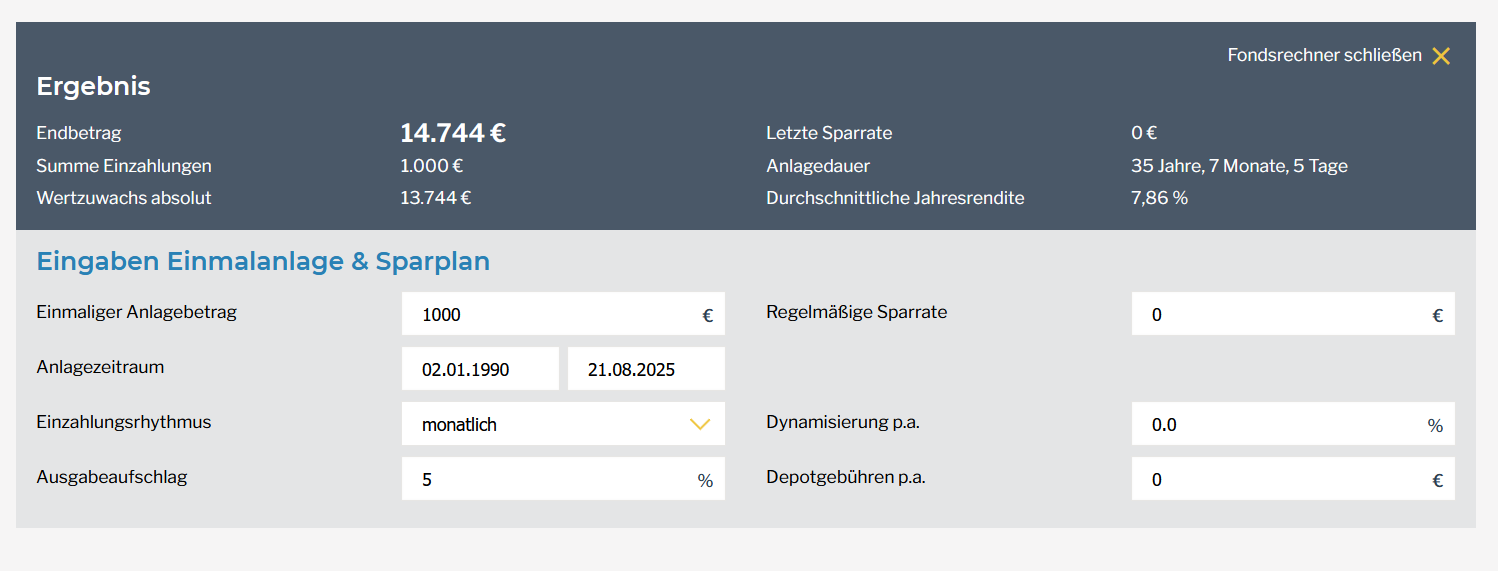This screenshot has height=571, width=1498.
Task: Open the 'monatlich' payment rhythm combo box
Action: click(550, 424)
